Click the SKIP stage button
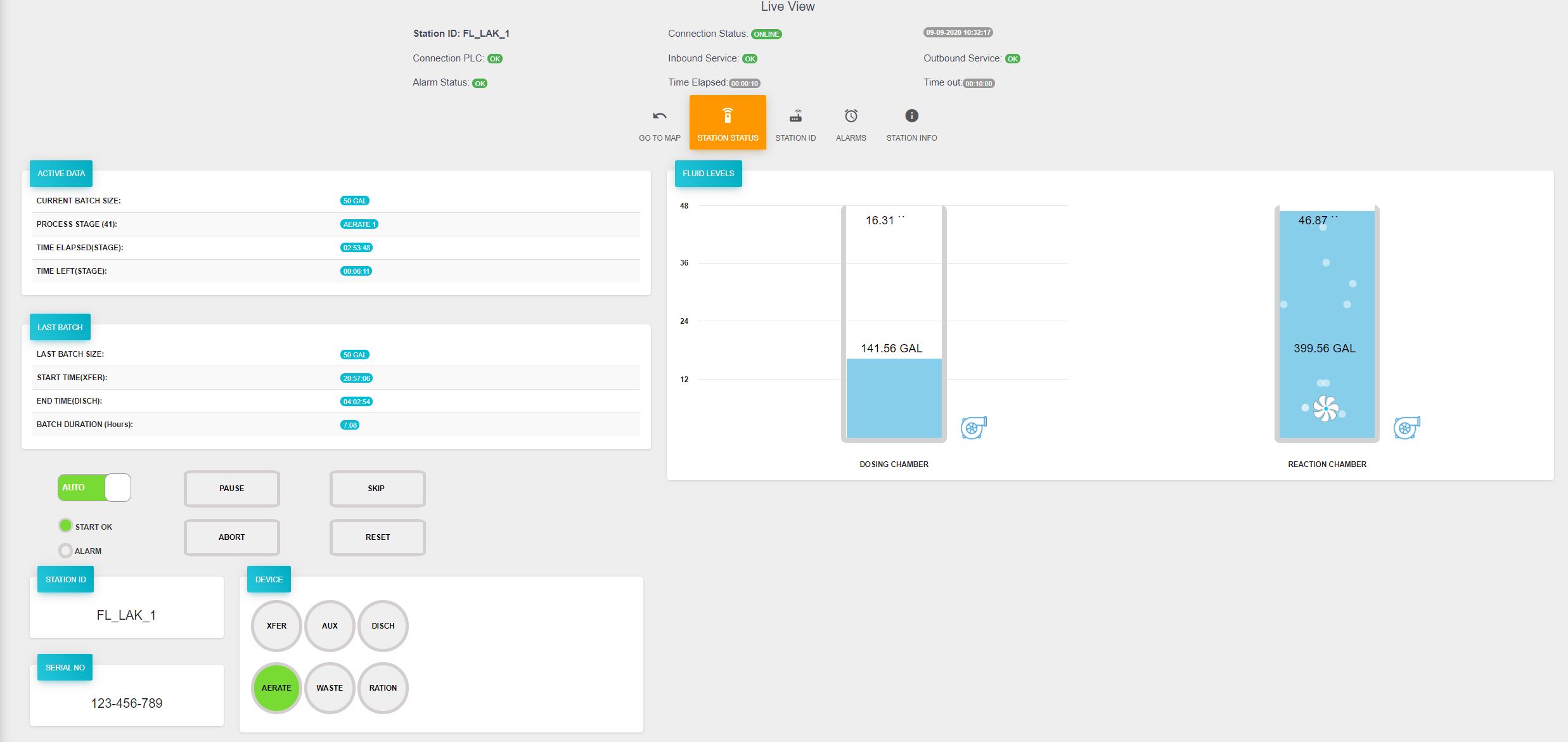 pos(377,489)
